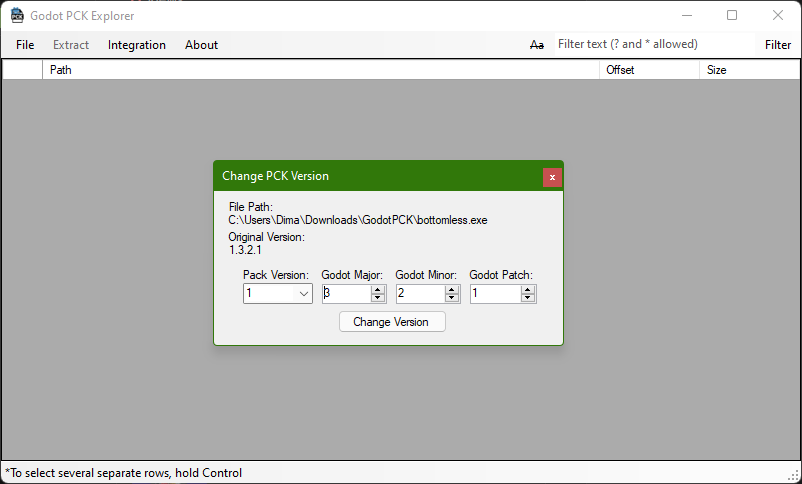The image size is (802, 484).
Task: Open the Integration menu
Action: pyautogui.click(x=137, y=45)
